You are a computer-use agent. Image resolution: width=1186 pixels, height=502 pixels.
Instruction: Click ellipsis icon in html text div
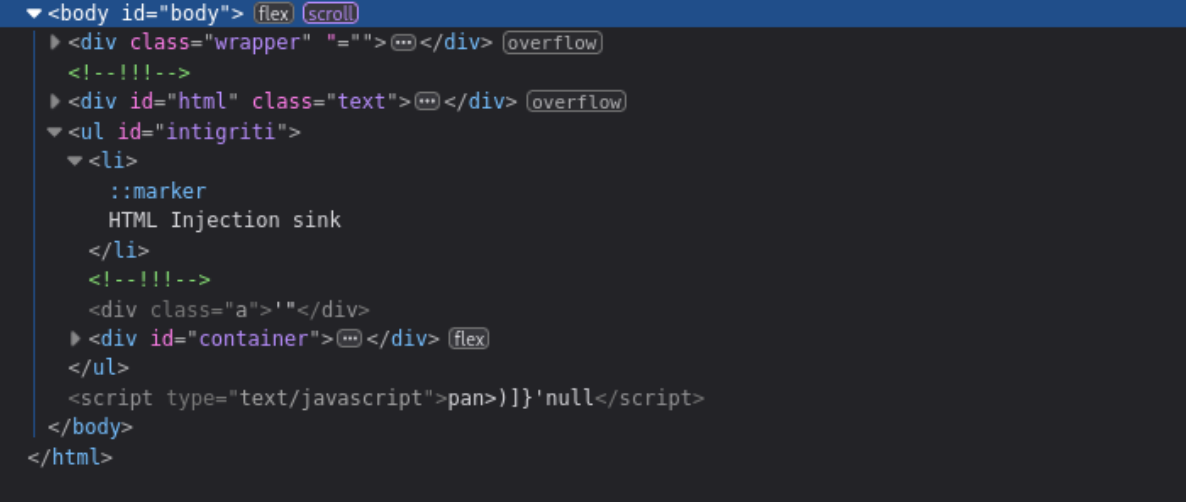pyautogui.click(x=428, y=102)
